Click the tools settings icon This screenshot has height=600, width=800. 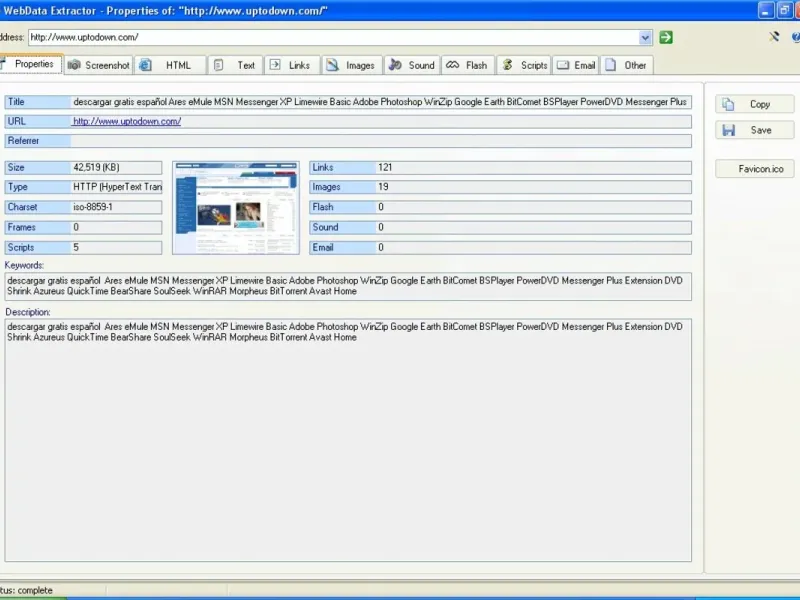pos(774,37)
